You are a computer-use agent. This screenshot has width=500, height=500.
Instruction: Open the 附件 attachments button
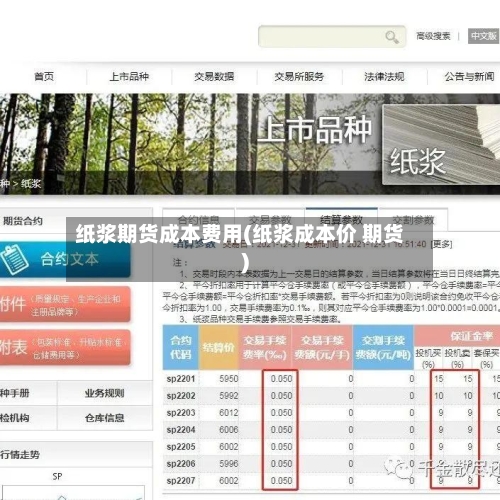click(65, 304)
